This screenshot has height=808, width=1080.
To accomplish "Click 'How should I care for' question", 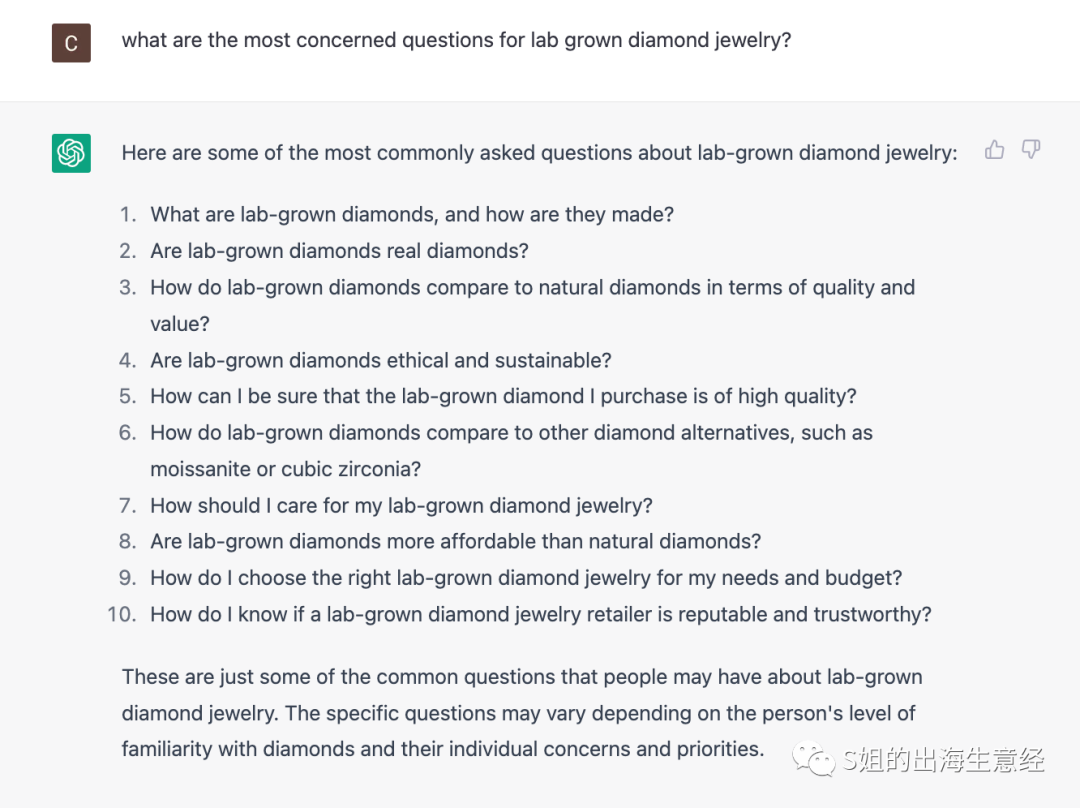I will pyautogui.click(x=401, y=505).
